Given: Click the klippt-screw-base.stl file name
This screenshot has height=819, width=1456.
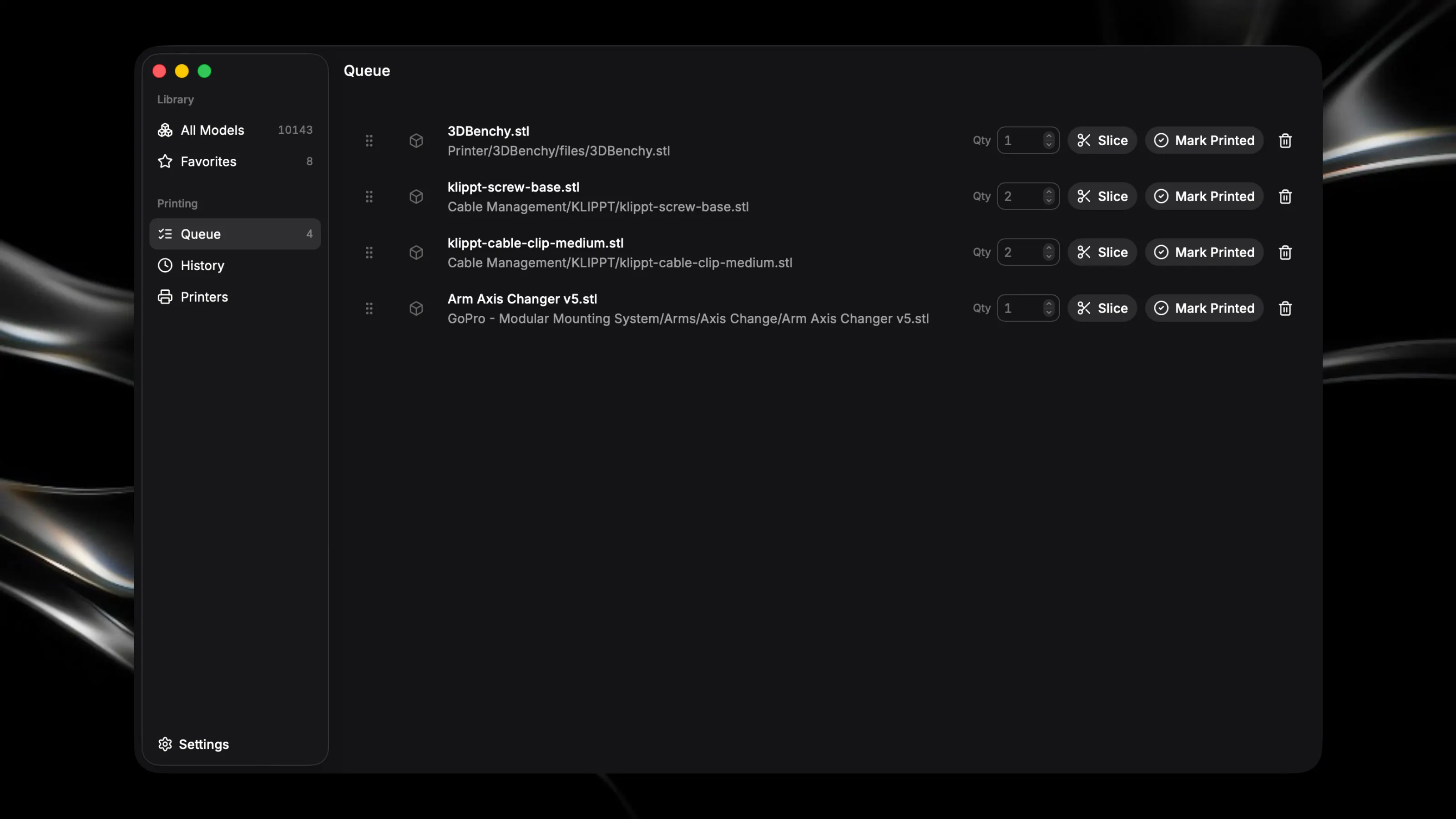Looking at the screenshot, I should (x=513, y=187).
